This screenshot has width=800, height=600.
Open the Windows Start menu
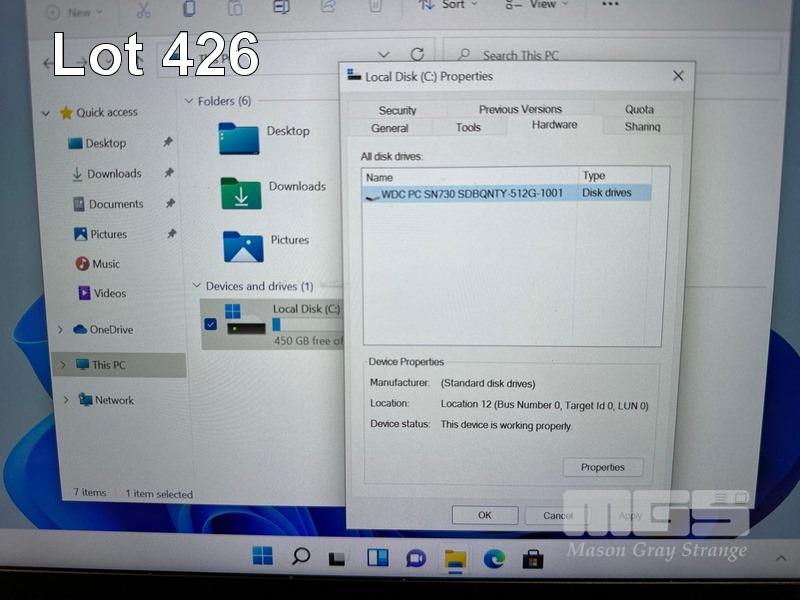(263, 557)
